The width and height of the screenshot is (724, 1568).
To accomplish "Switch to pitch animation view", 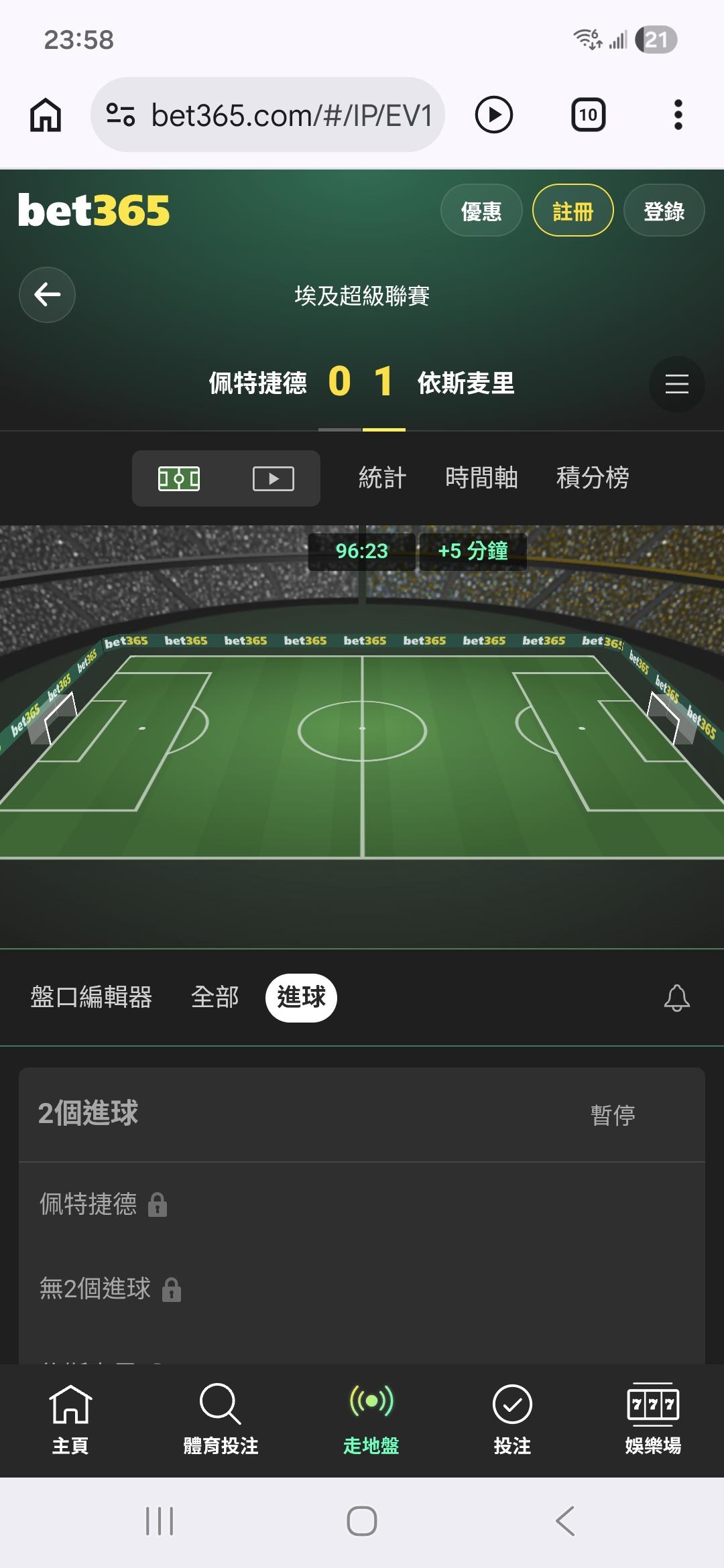I will pyautogui.click(x=179, y=478).
